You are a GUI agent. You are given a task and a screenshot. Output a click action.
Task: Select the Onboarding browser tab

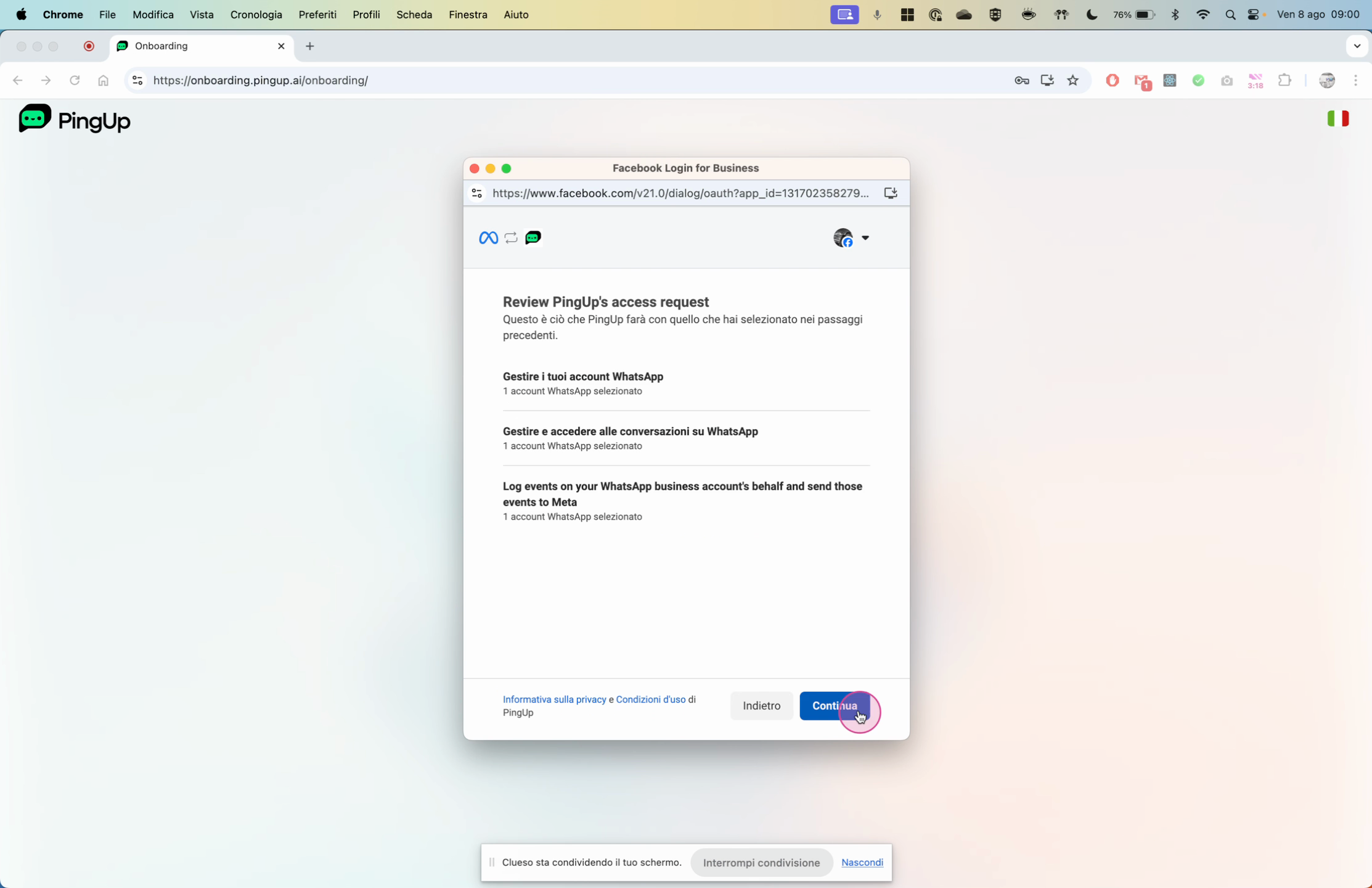click(x=201, y=46)
